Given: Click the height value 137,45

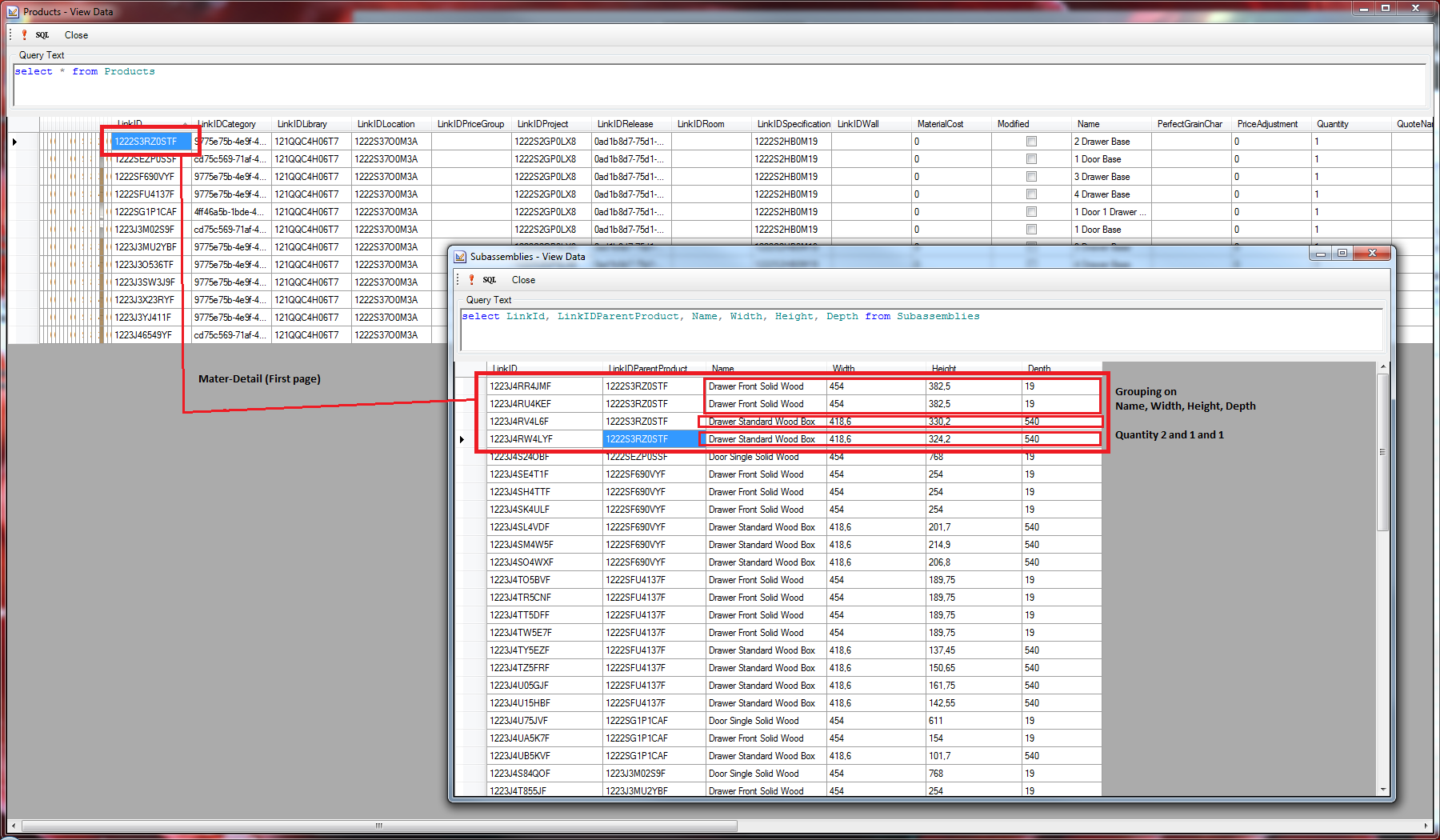Looking at the screenshot, I should pos(974,650).
